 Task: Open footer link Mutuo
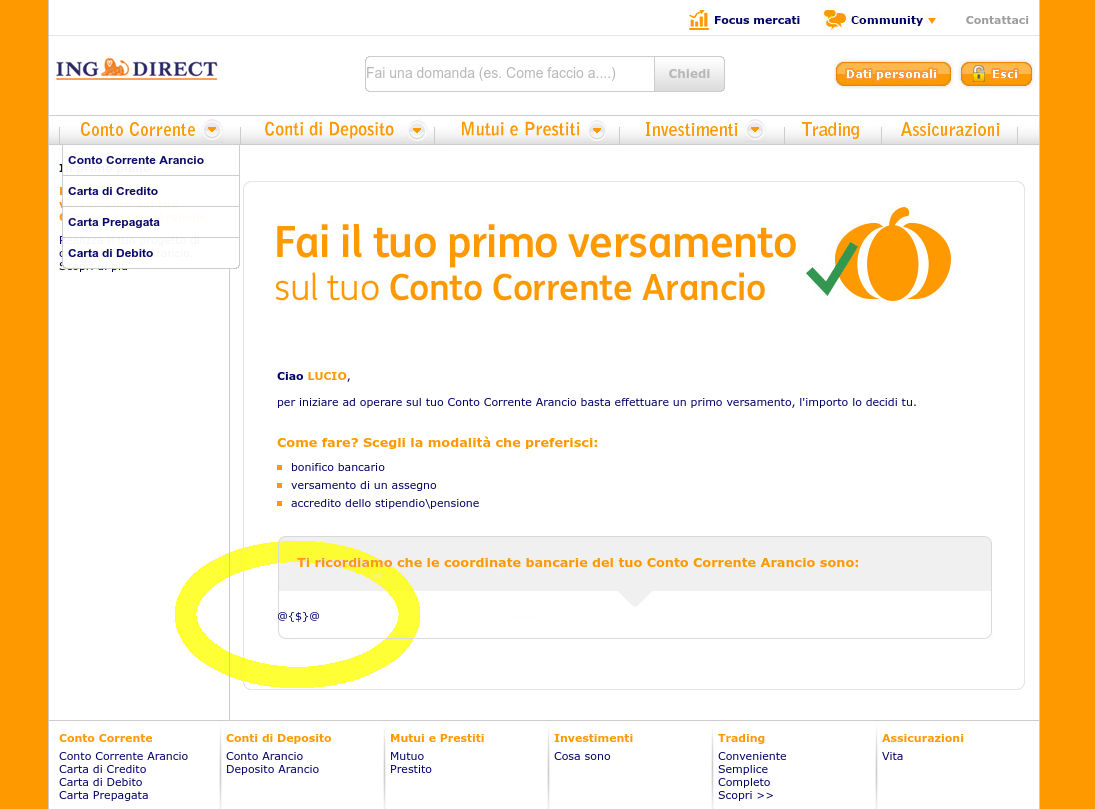407,757
